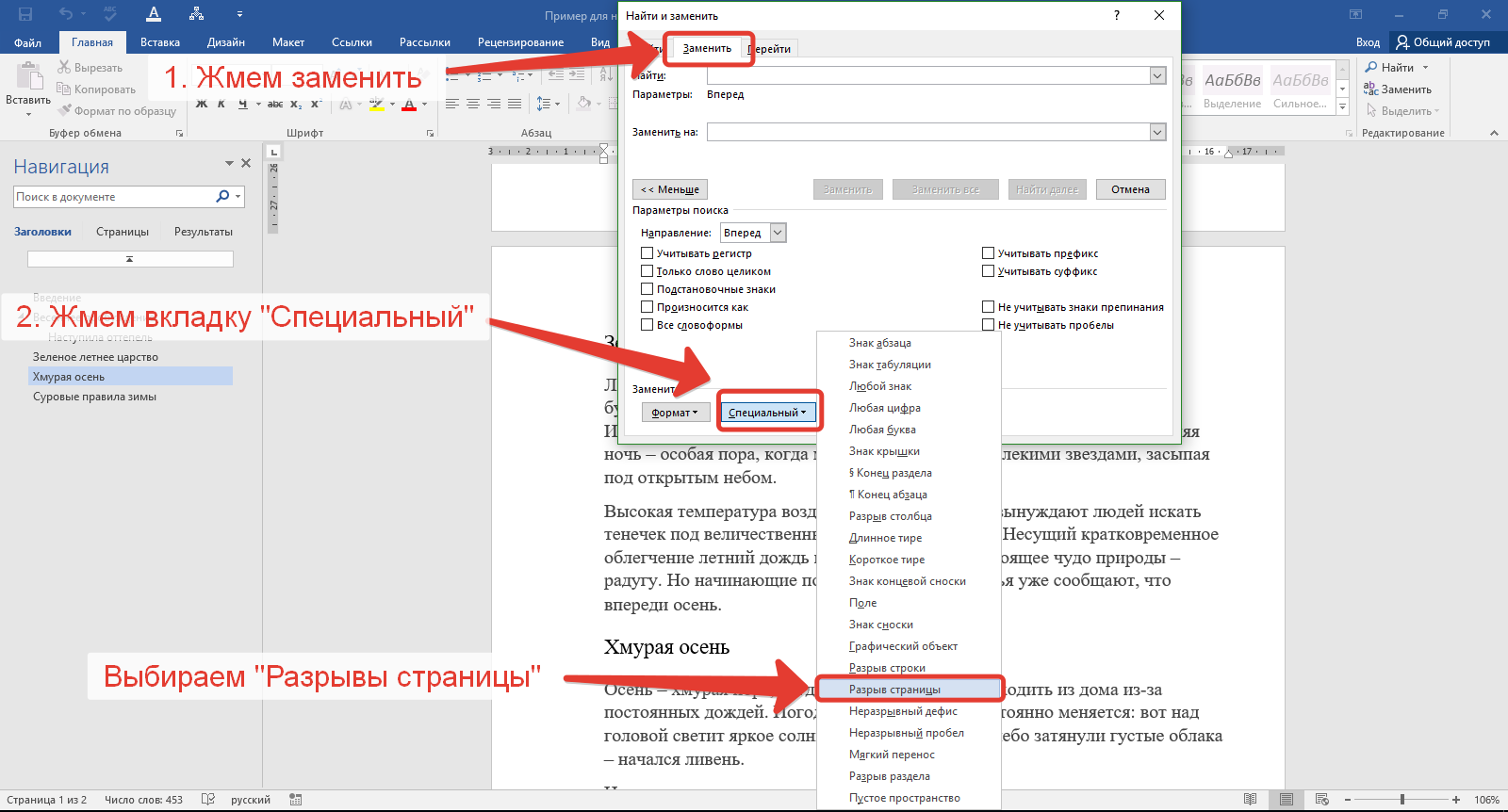Enable Не учитывать знаки препинания checkbox
Screen dimensions: 1508x812
tap(988, 306)
